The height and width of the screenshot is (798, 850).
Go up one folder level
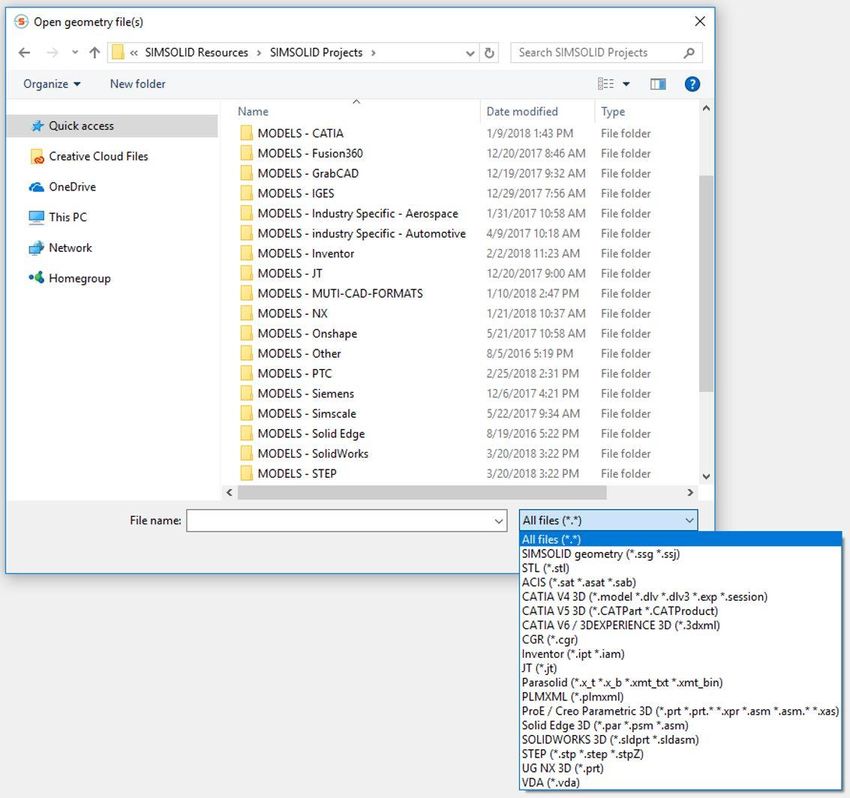click(95, 53)
